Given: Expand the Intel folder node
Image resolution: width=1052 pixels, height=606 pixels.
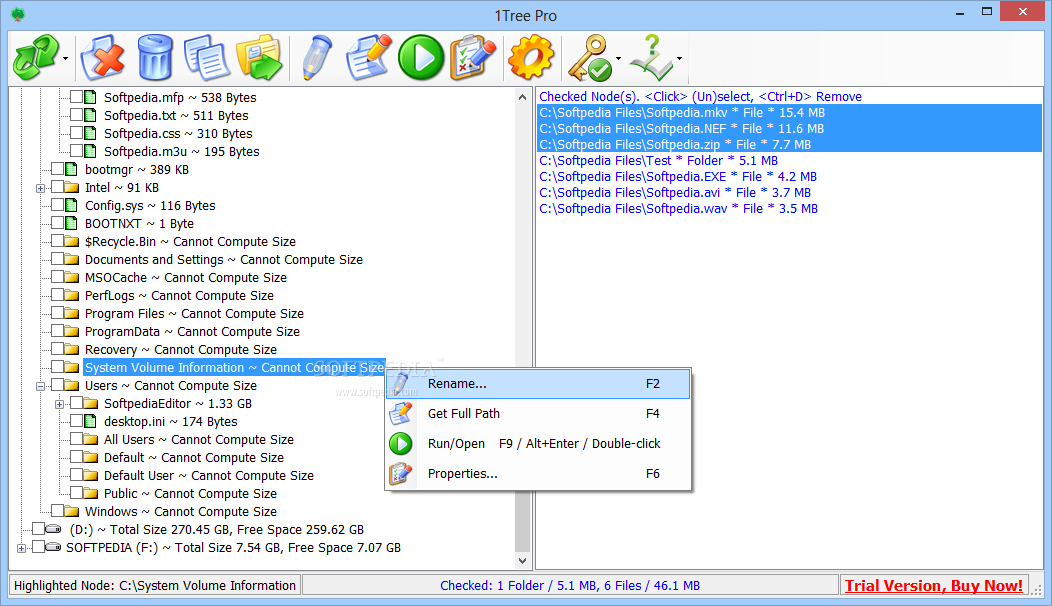Looking at the screenshot, I should coord(40,189).
